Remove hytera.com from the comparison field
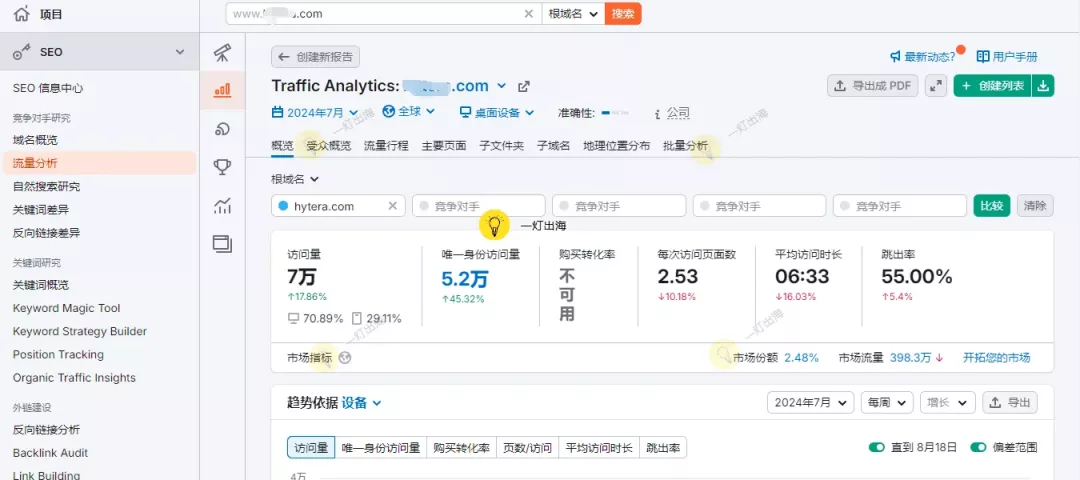The image size is (1080, 480). point(393,206)
